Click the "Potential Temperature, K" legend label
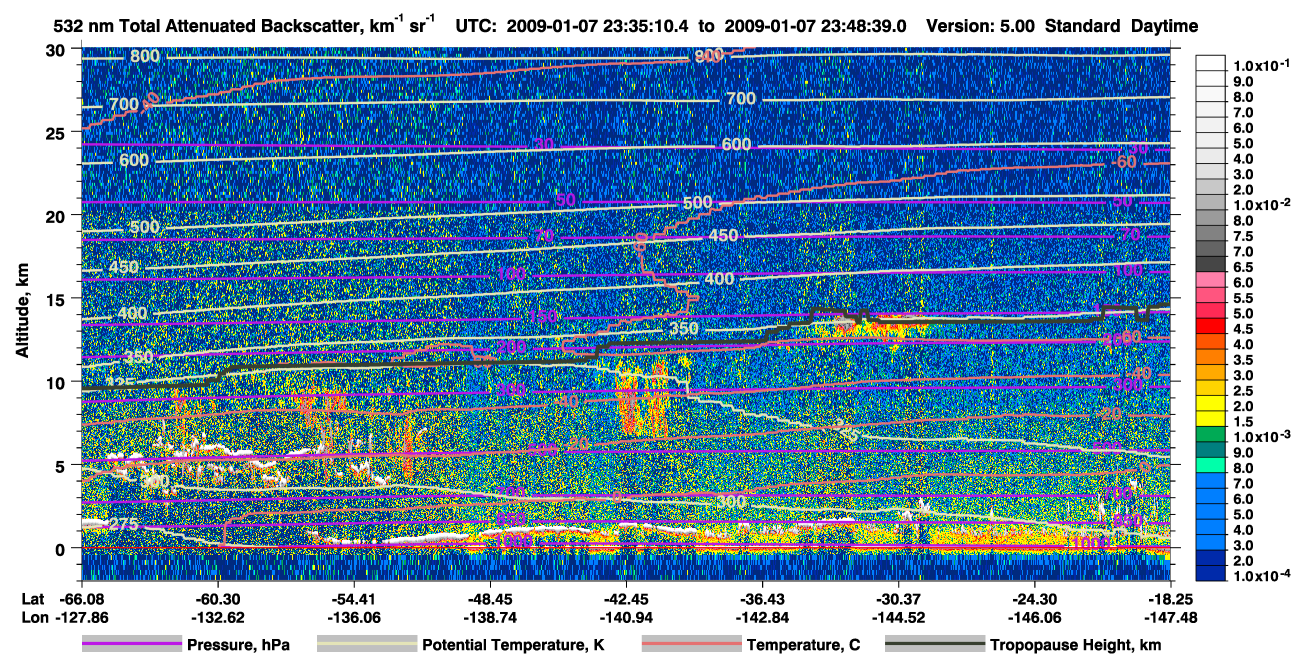The image size is (1300, 667). tap(514, 646)
